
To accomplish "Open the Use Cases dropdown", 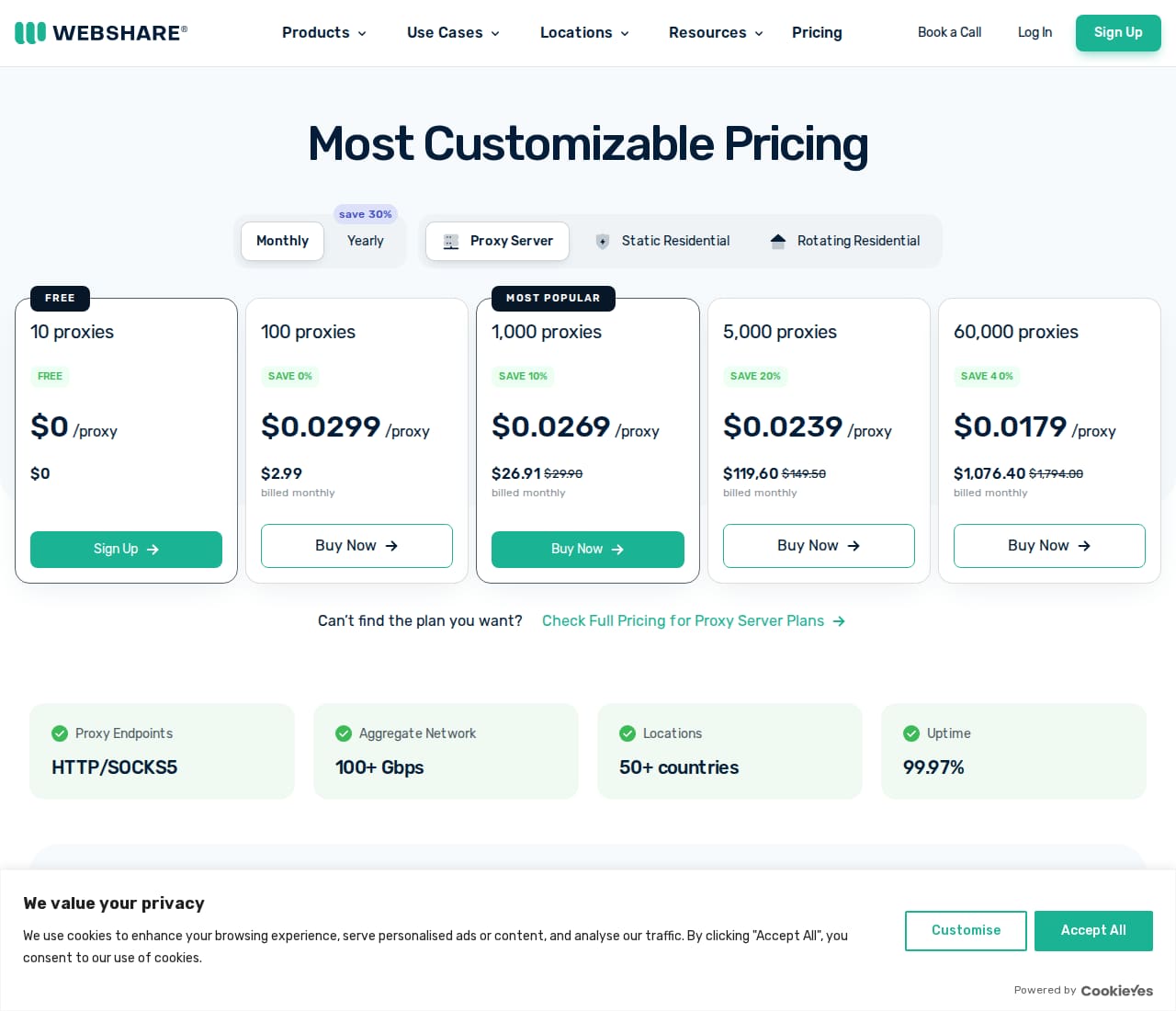I will click(x=453, y=33).
